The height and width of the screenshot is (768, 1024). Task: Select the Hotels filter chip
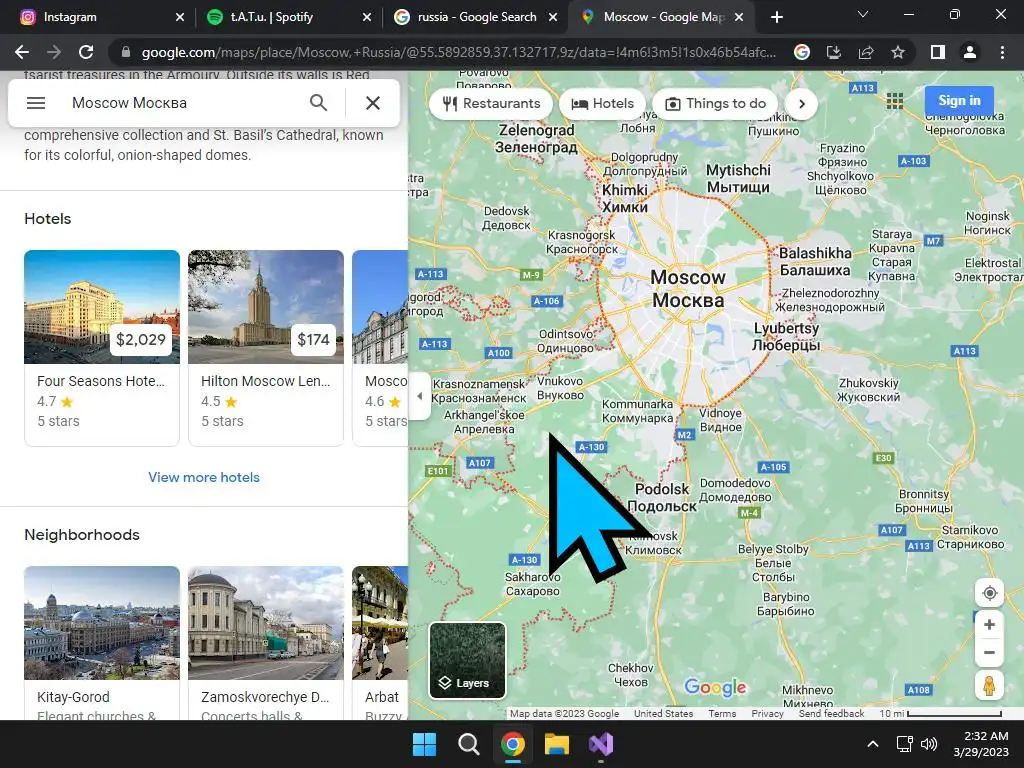[x=602, y=104]
